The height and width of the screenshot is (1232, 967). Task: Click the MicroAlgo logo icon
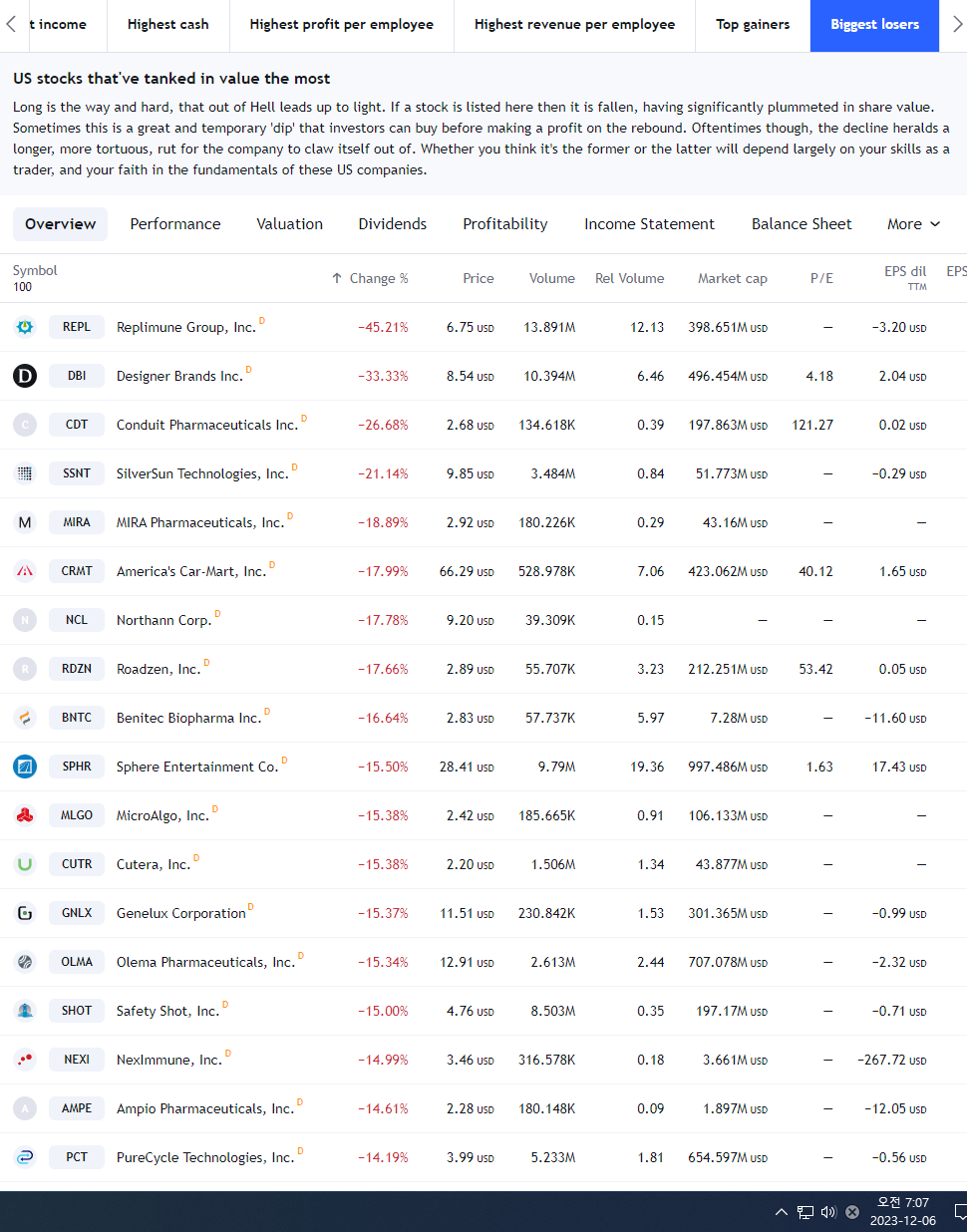point(25,815)
